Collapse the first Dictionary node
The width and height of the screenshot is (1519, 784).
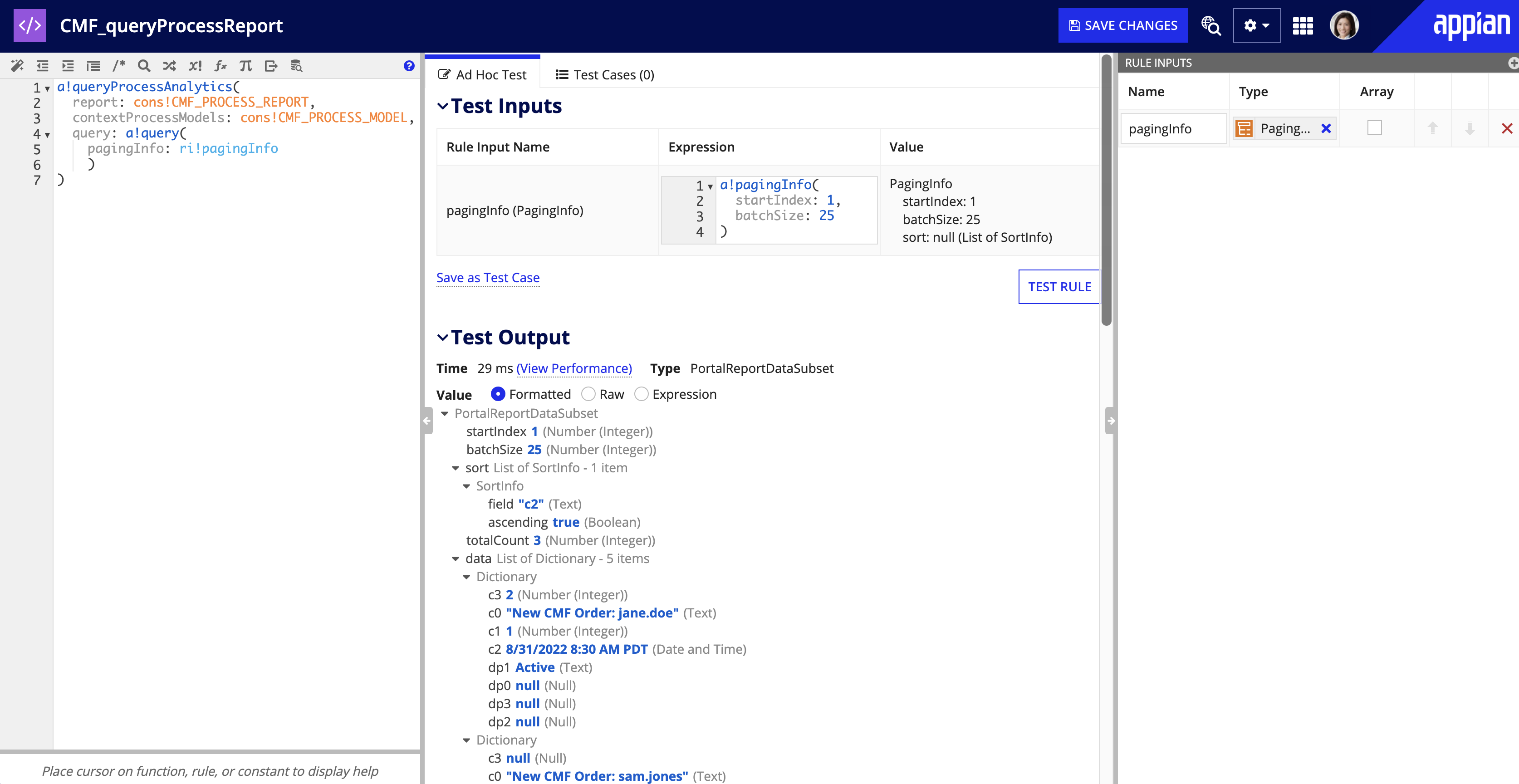pyautogui.click(x=466, y=577)
